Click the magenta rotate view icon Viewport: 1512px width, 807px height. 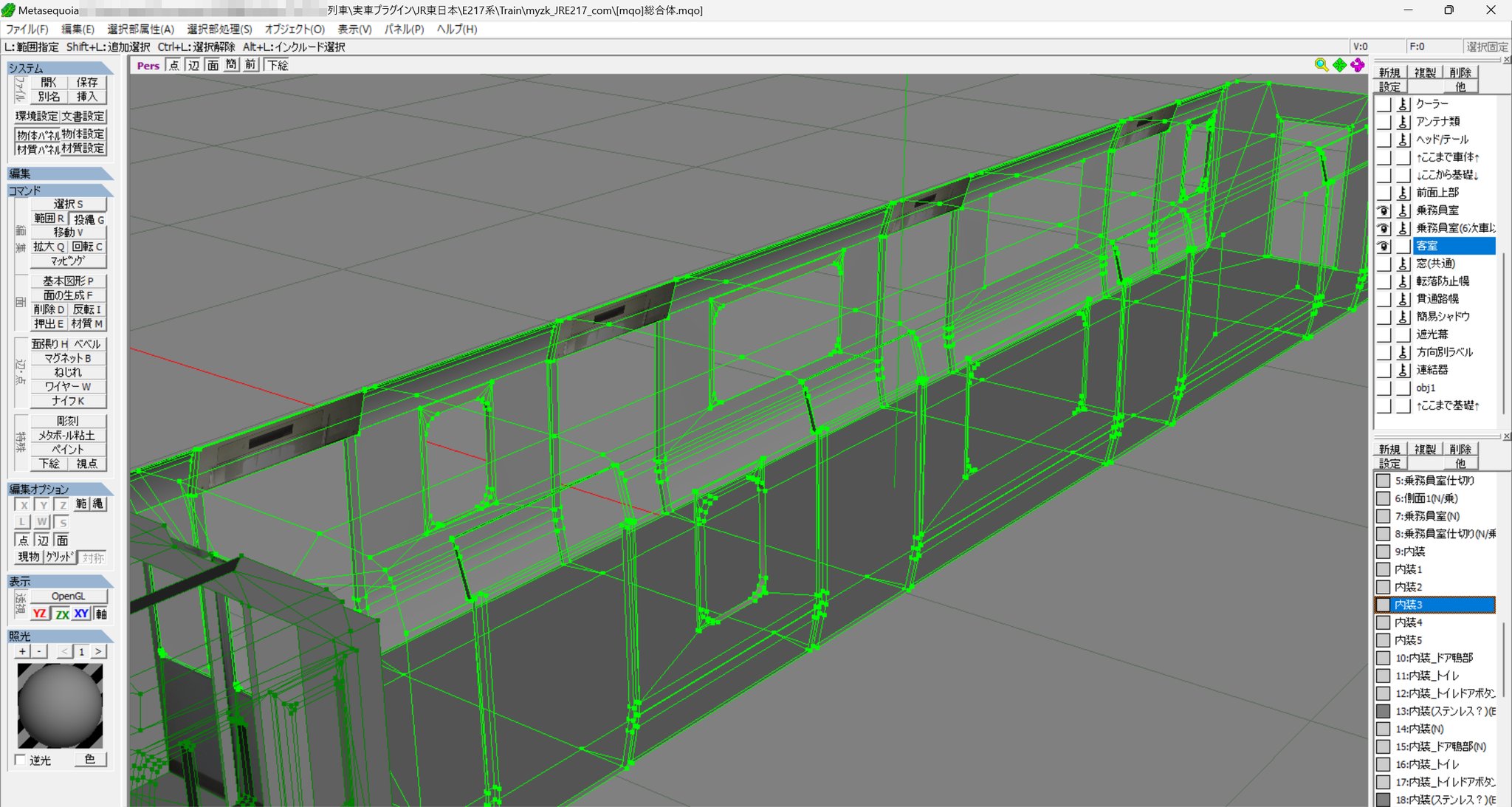click(x=1358, y=65)
